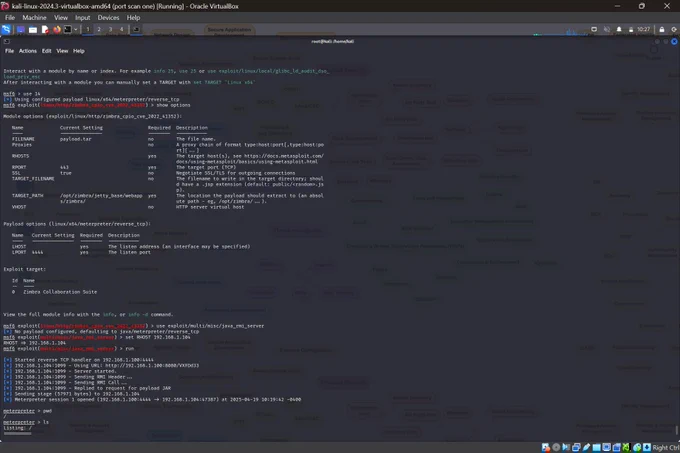Click the 'meterpreter > pwd' prompt line
The width and height of the screenshot is (680, 453).
pos(27,411)
